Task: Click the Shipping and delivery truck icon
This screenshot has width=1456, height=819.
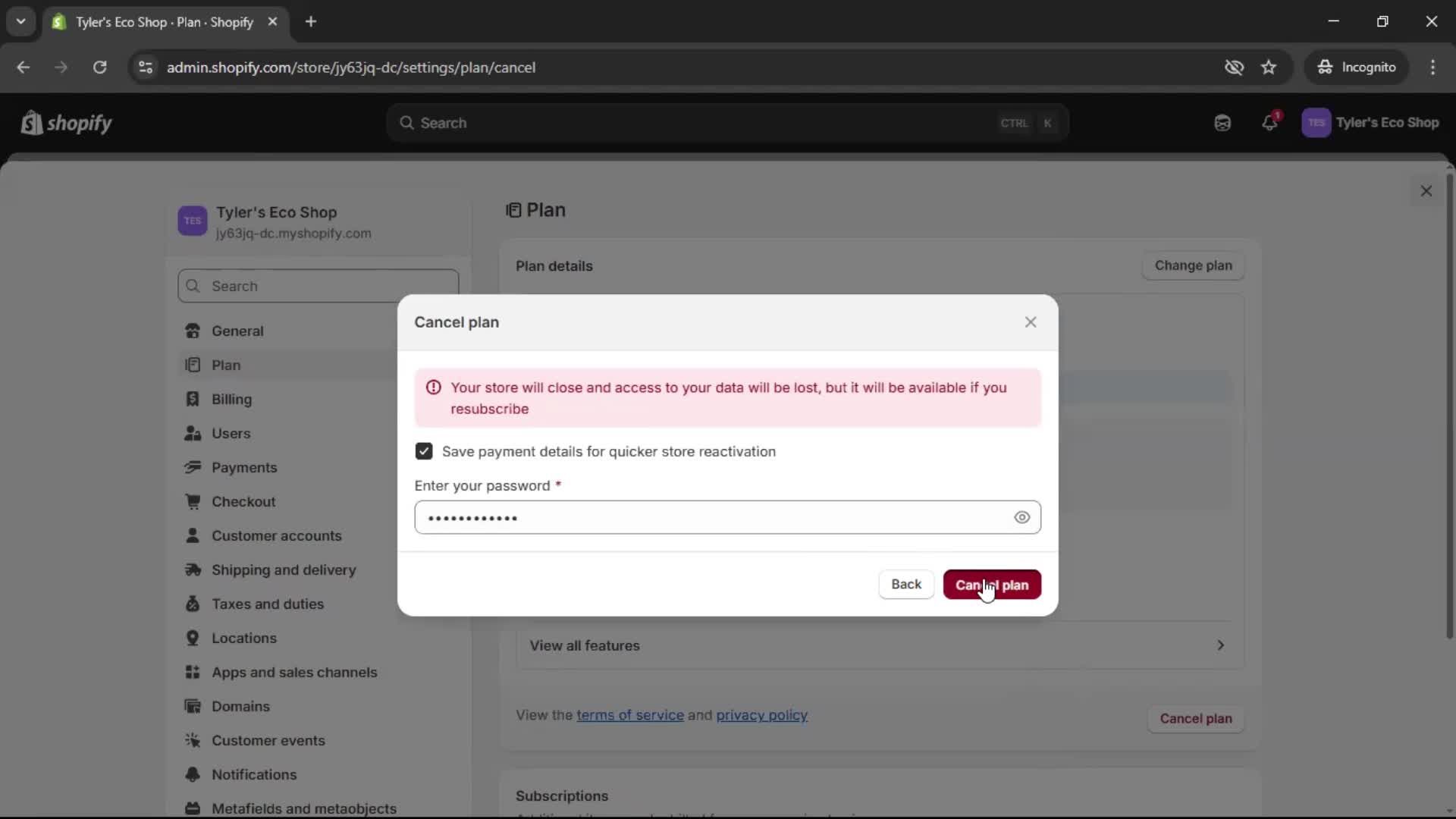Action: (x=193, y=570)
